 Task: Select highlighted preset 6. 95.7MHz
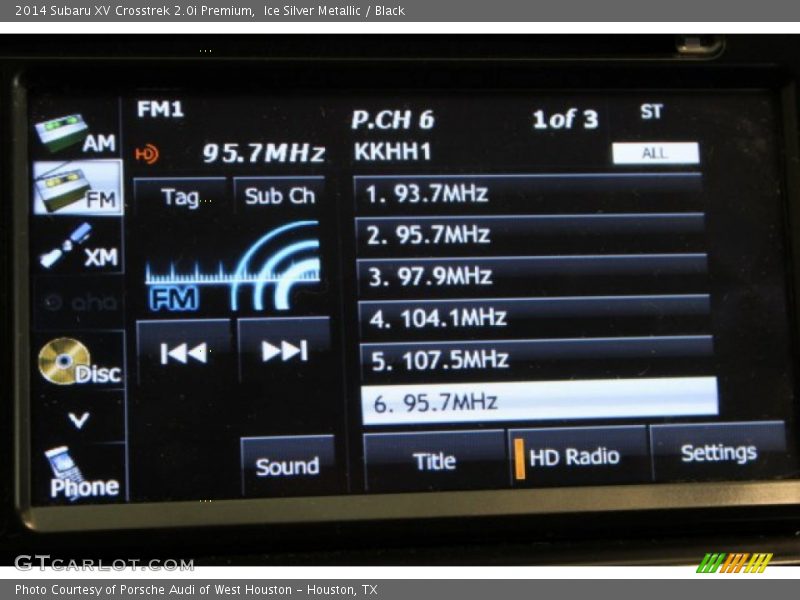539,402
